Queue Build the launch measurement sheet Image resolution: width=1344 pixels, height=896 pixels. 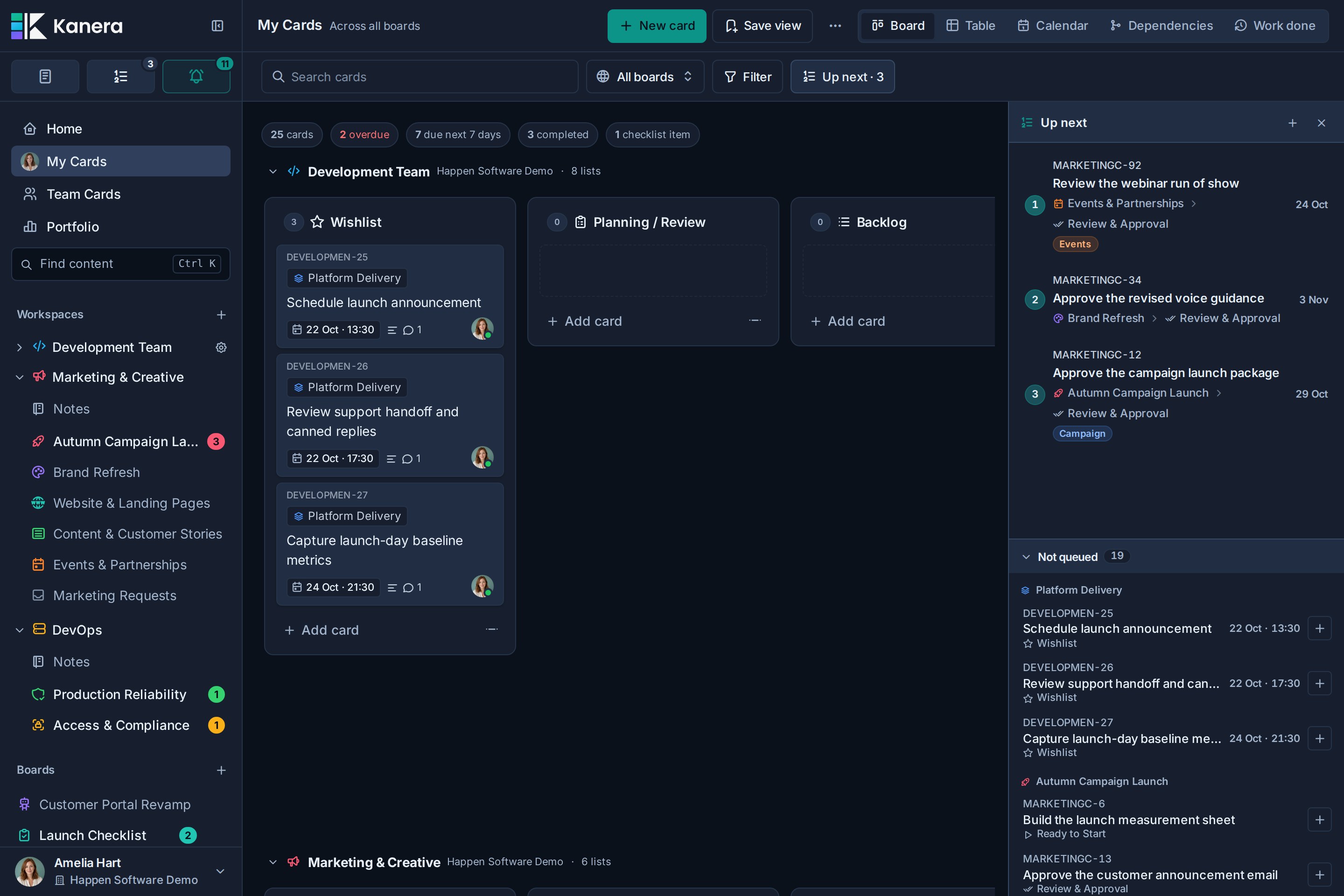(1319, 820)
